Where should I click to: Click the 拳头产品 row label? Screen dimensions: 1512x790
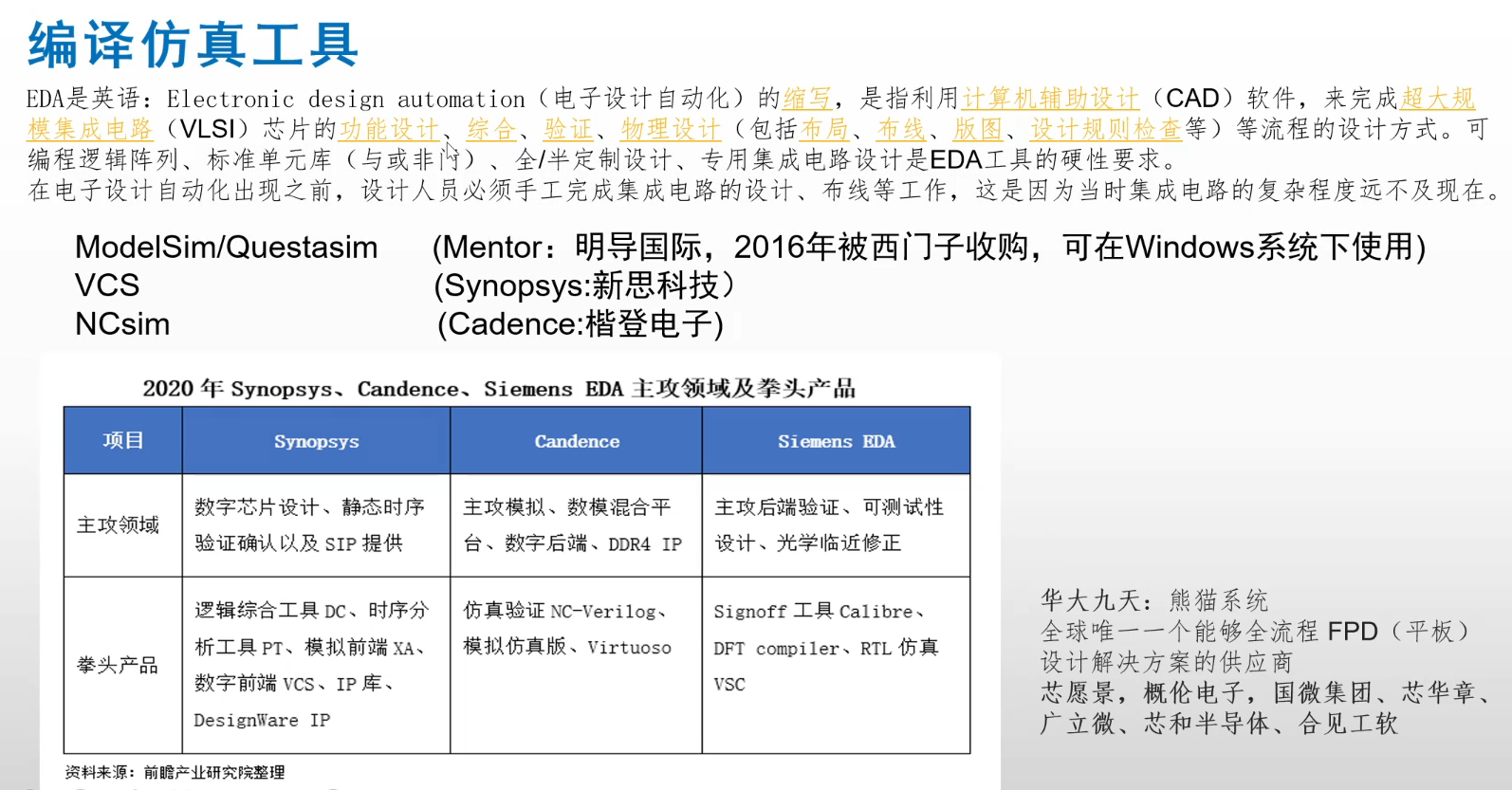coord(118,665)
